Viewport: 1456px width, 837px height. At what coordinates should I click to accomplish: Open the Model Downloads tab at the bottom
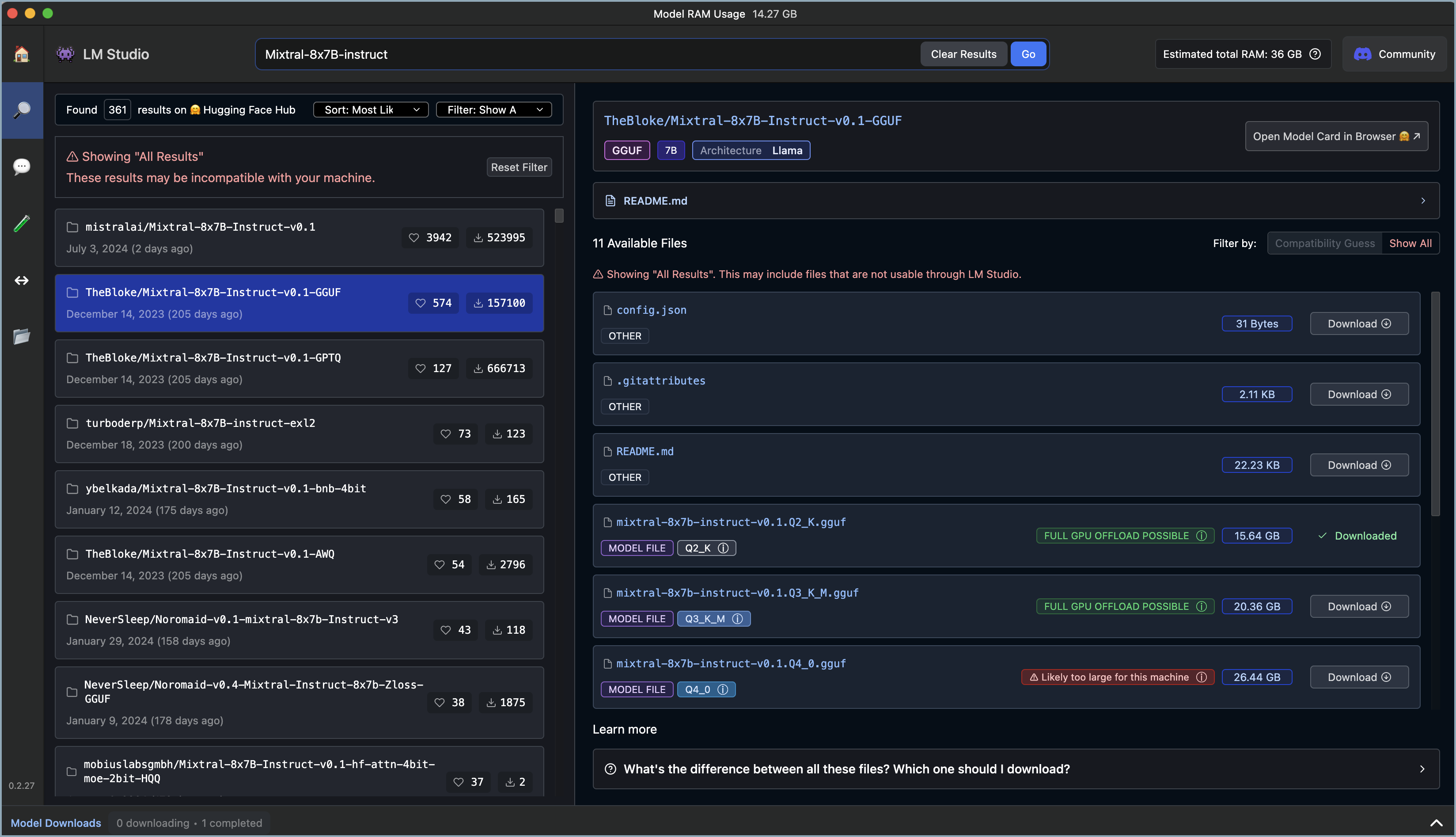pyautogui.click(x=55, y=822)
